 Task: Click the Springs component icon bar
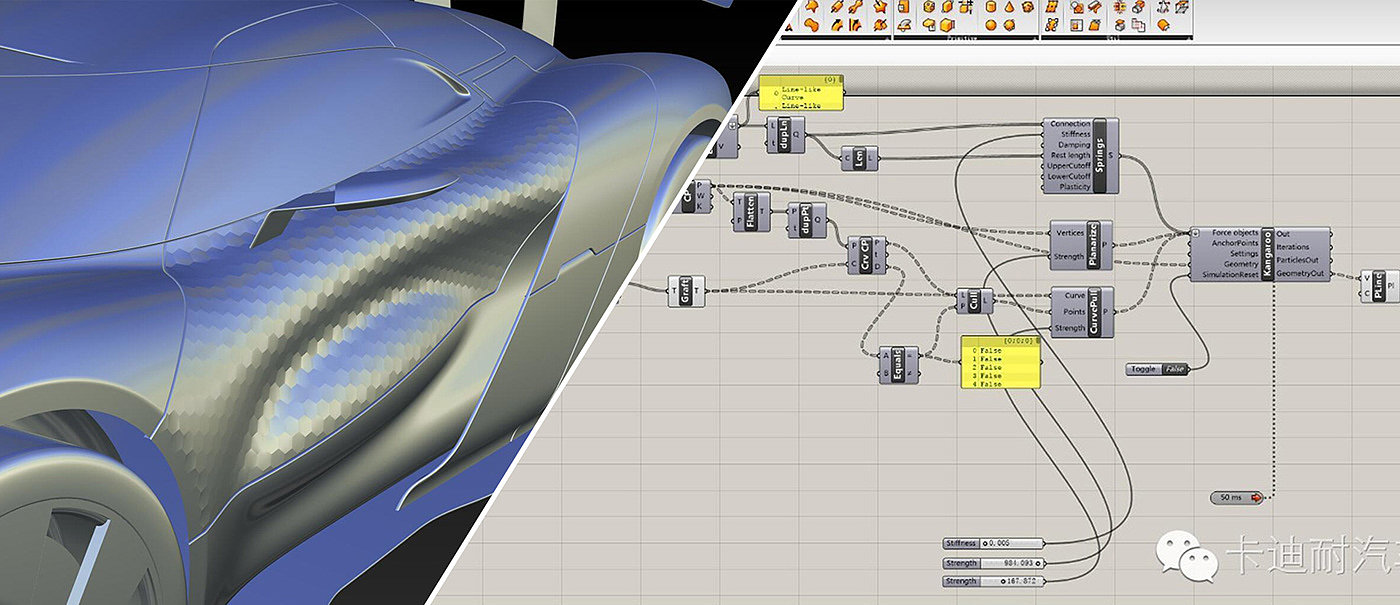(1099, 155)
